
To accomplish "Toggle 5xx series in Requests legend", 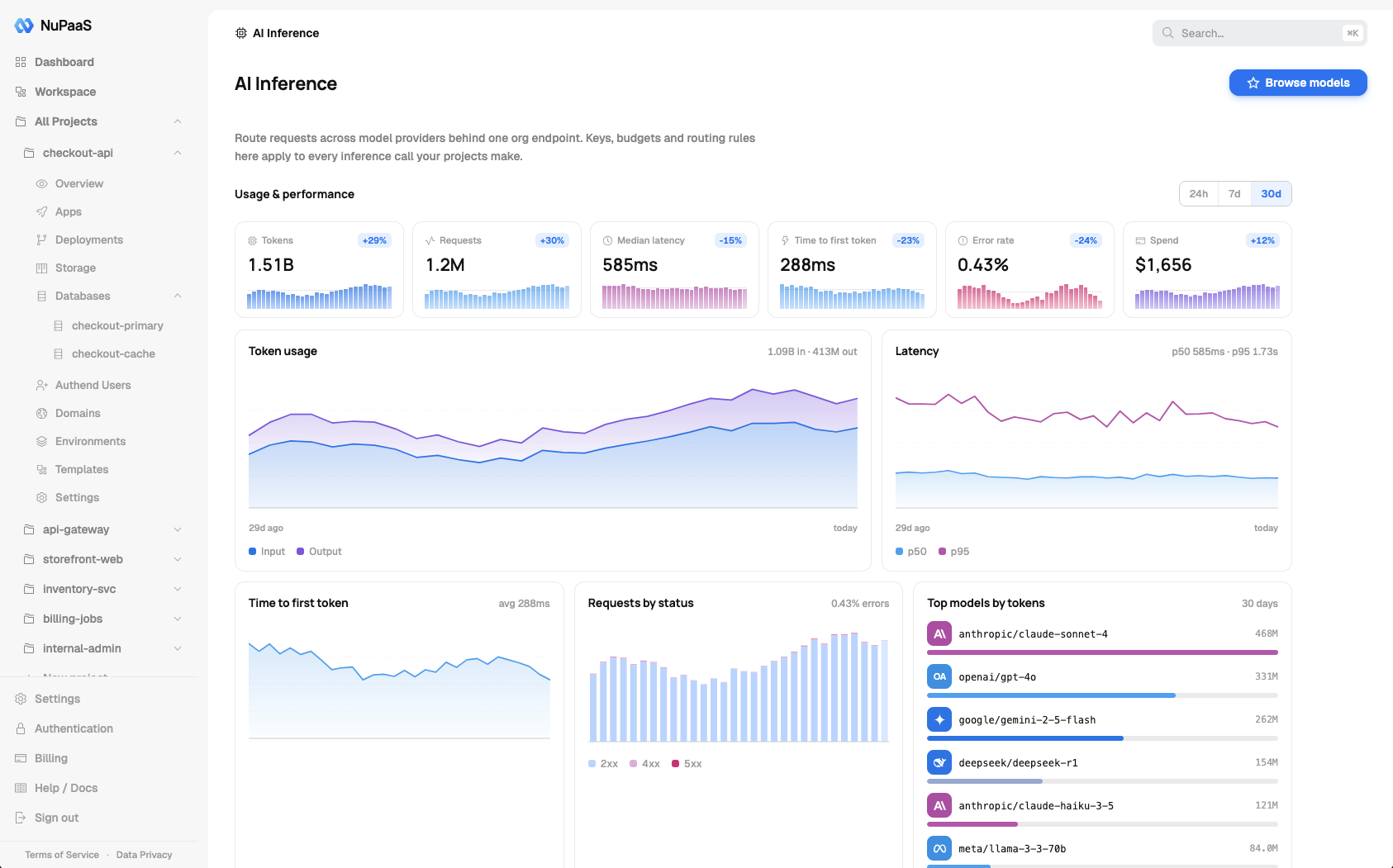I will coord(687,764).
